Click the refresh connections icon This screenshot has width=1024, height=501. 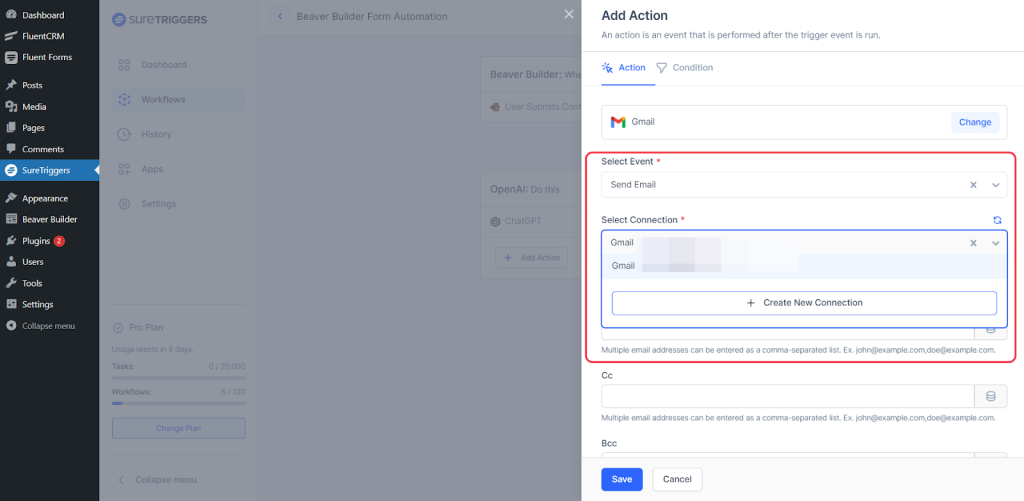pyautogui.click(x=997, y=220)
